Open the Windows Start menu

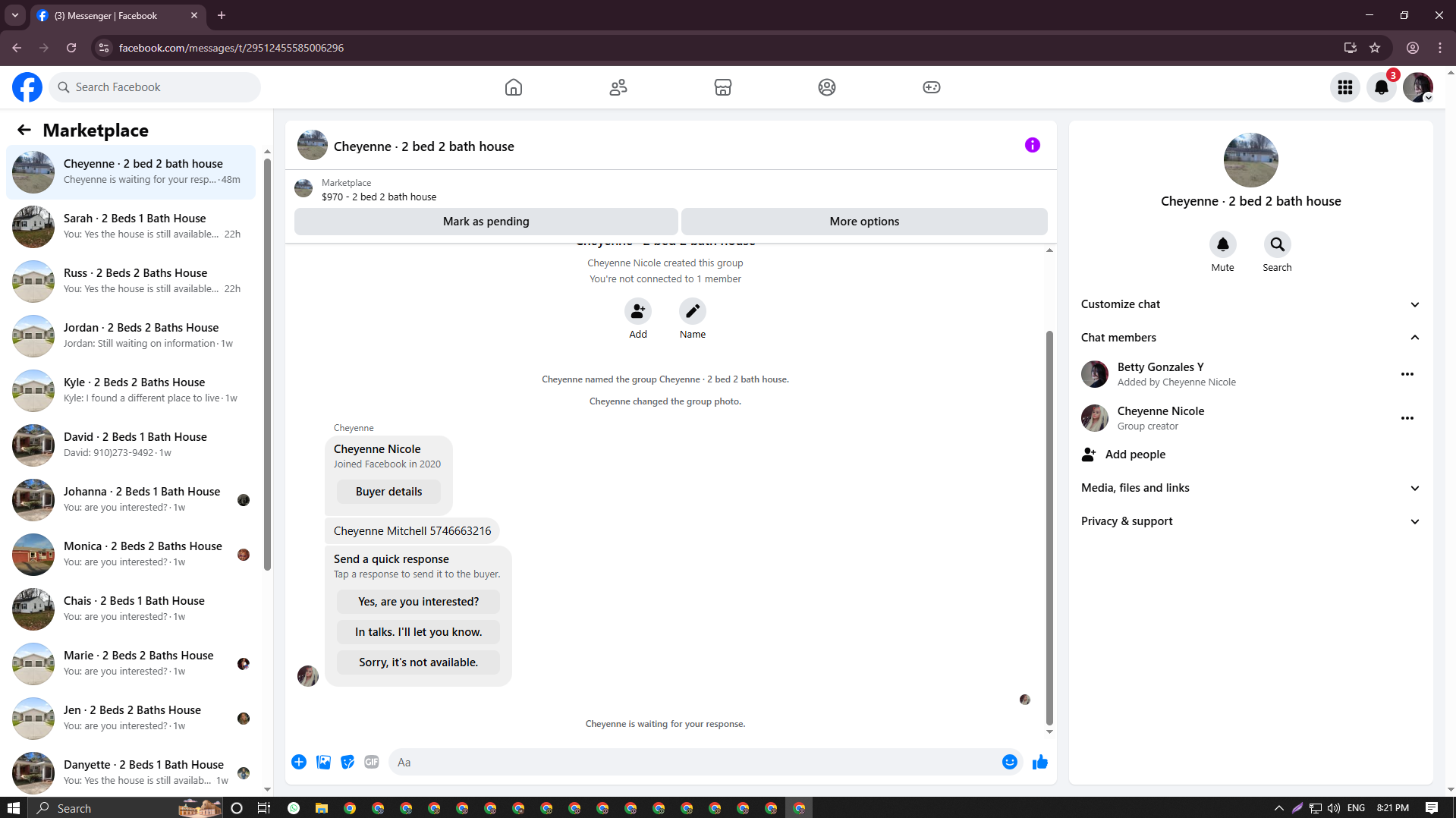14,808
